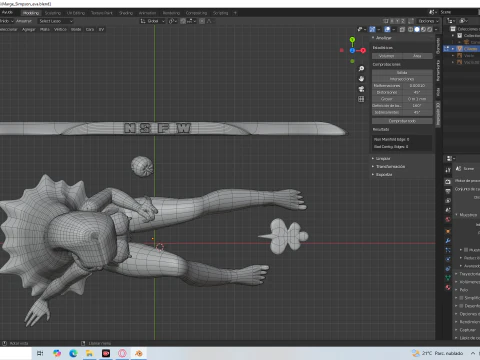
Task: Open Copilot from the taskbar
Action: coord(57,353)
